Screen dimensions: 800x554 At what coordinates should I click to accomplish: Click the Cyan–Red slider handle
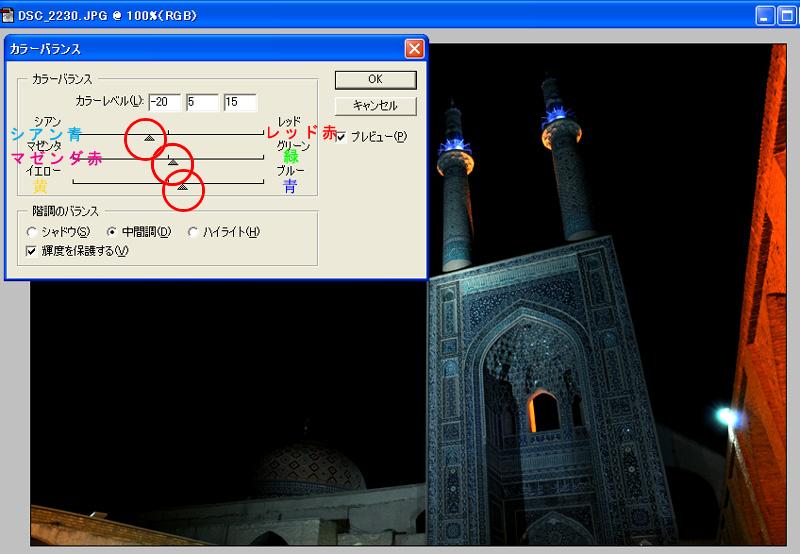pos(149,137)
